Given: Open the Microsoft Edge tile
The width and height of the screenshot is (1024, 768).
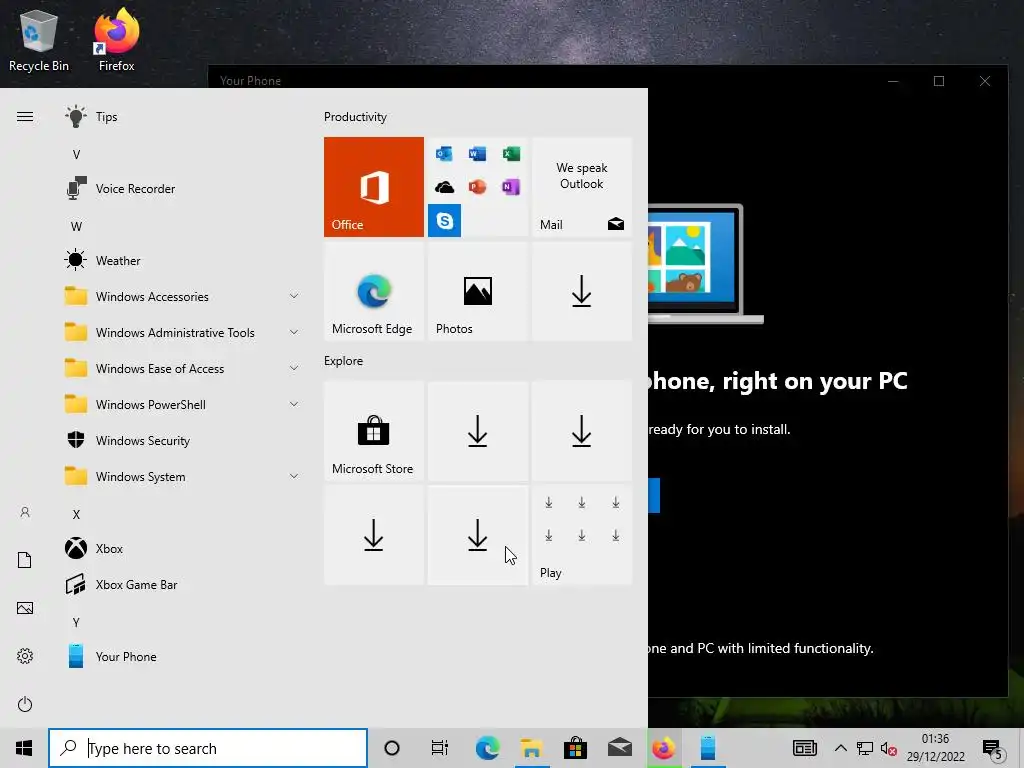Looking at the screenshot, I should coord(374,291).
